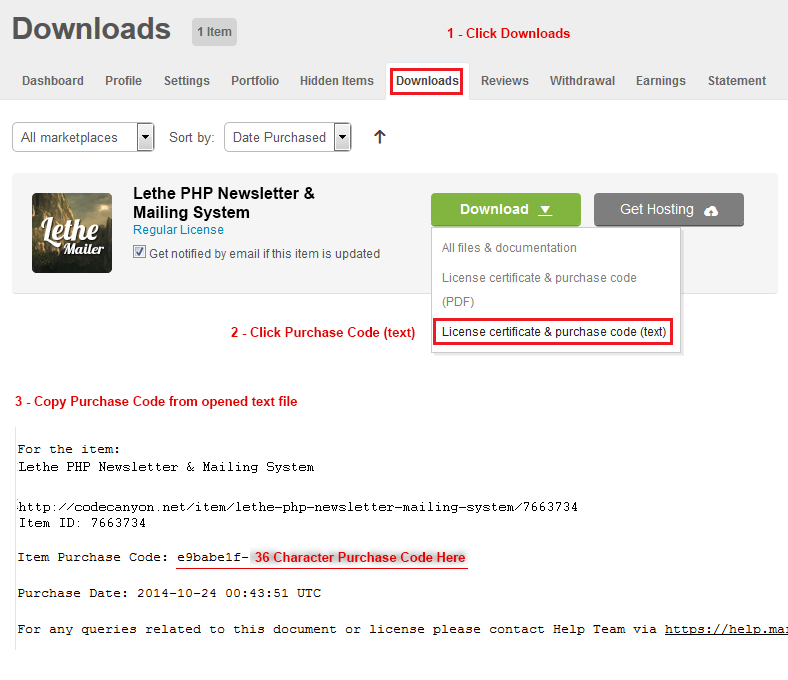The height and width of the screenshot is (680, 788).
Task: Open the Earnings tab
Action: 660,81
